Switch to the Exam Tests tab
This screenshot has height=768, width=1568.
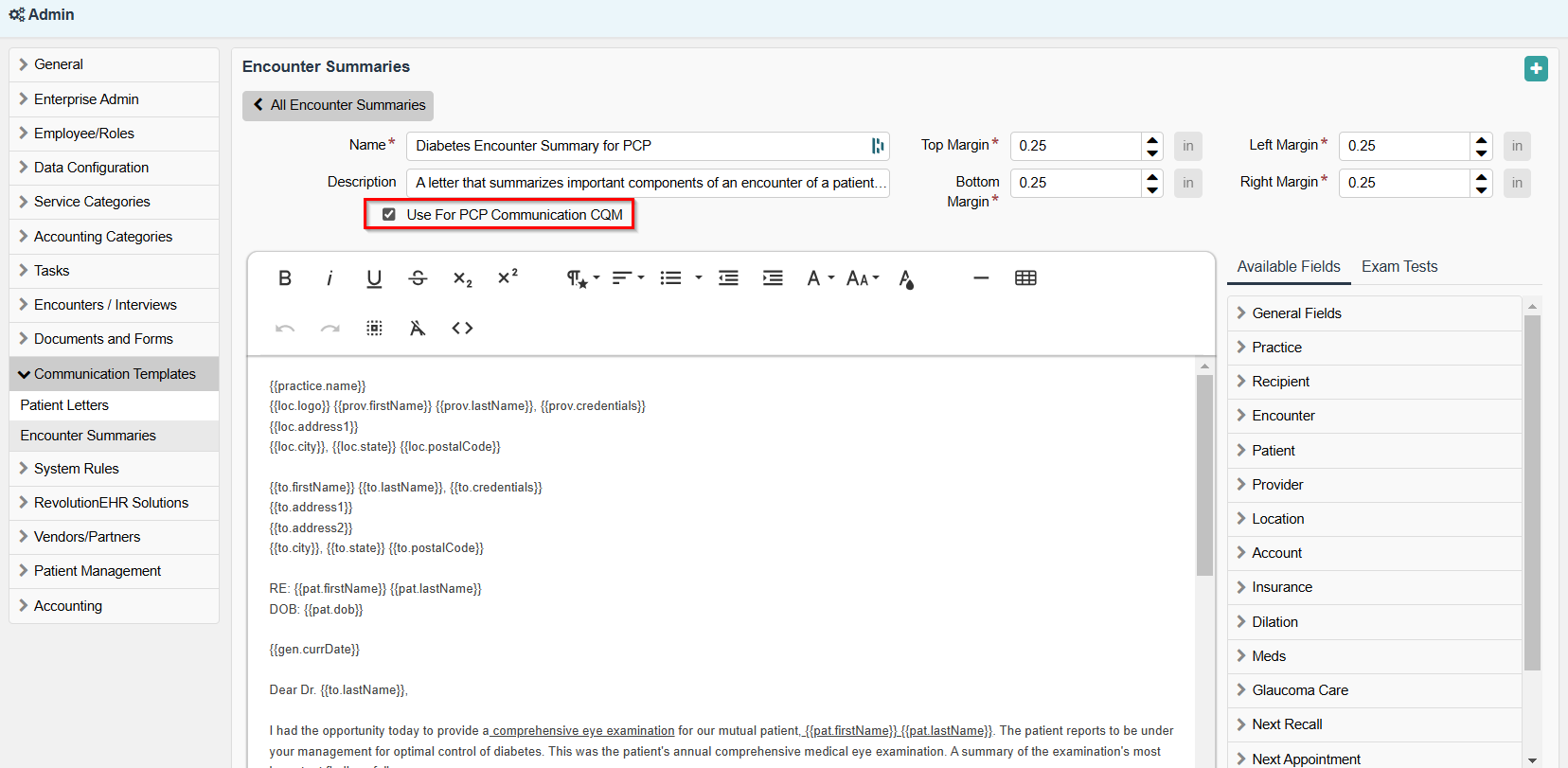[x=1399, y=267]
